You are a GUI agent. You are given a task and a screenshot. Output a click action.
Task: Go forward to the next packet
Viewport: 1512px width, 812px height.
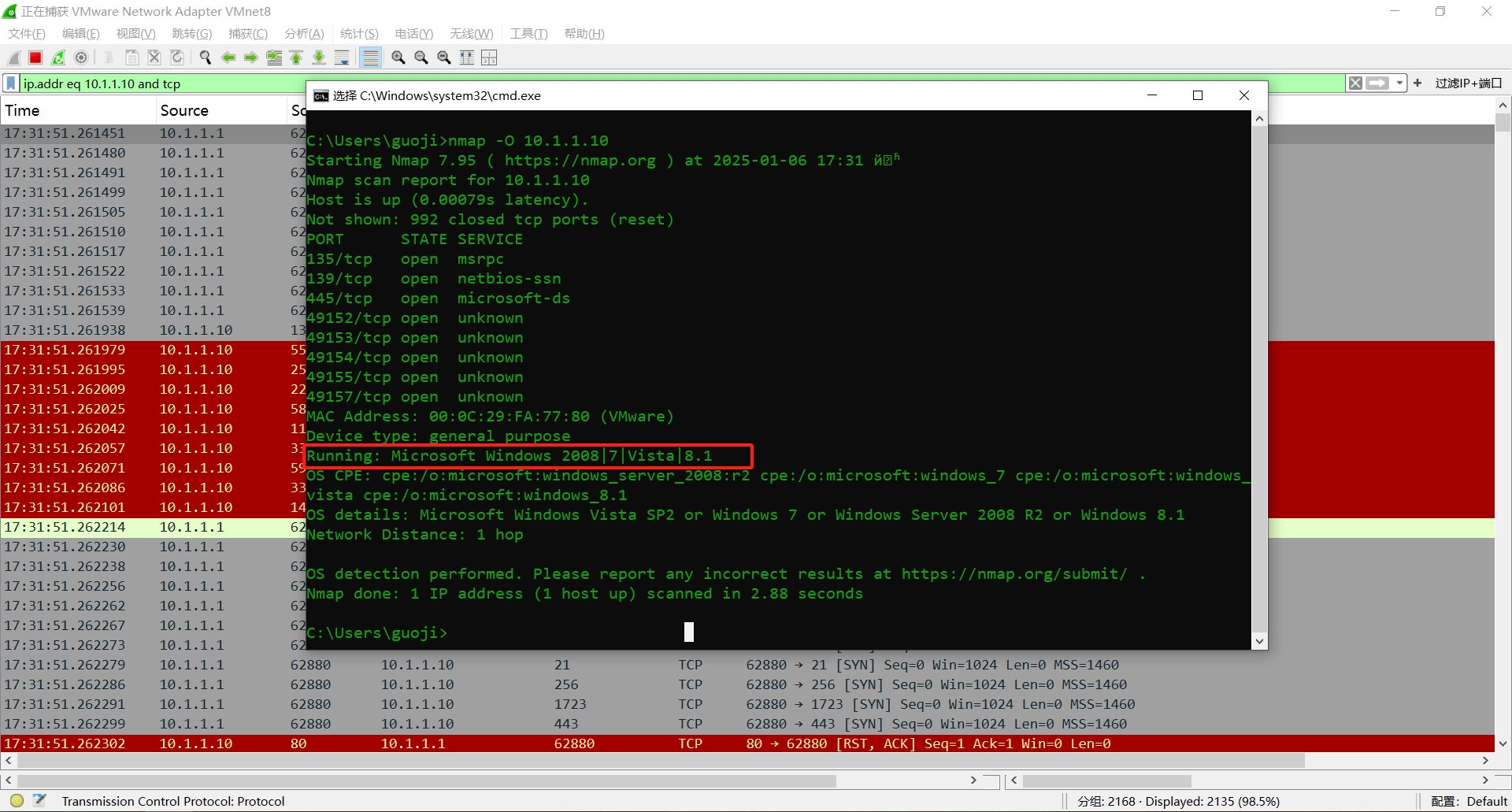pos(251,57)
